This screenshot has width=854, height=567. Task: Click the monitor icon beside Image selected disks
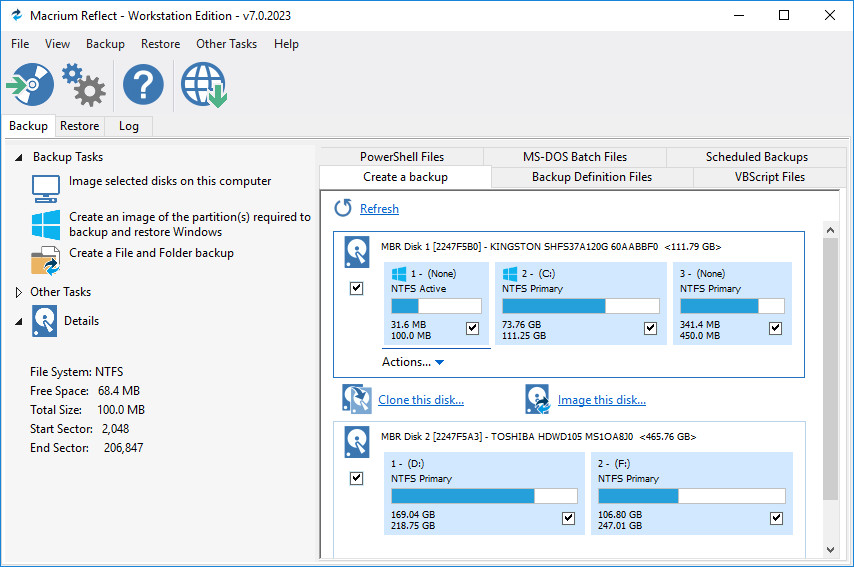46,188
